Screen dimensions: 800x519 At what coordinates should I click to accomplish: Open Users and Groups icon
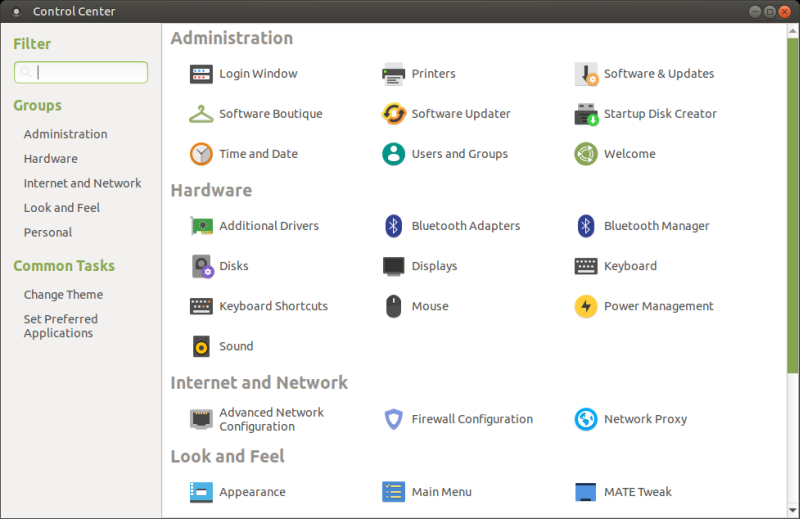tap(393, 154)
